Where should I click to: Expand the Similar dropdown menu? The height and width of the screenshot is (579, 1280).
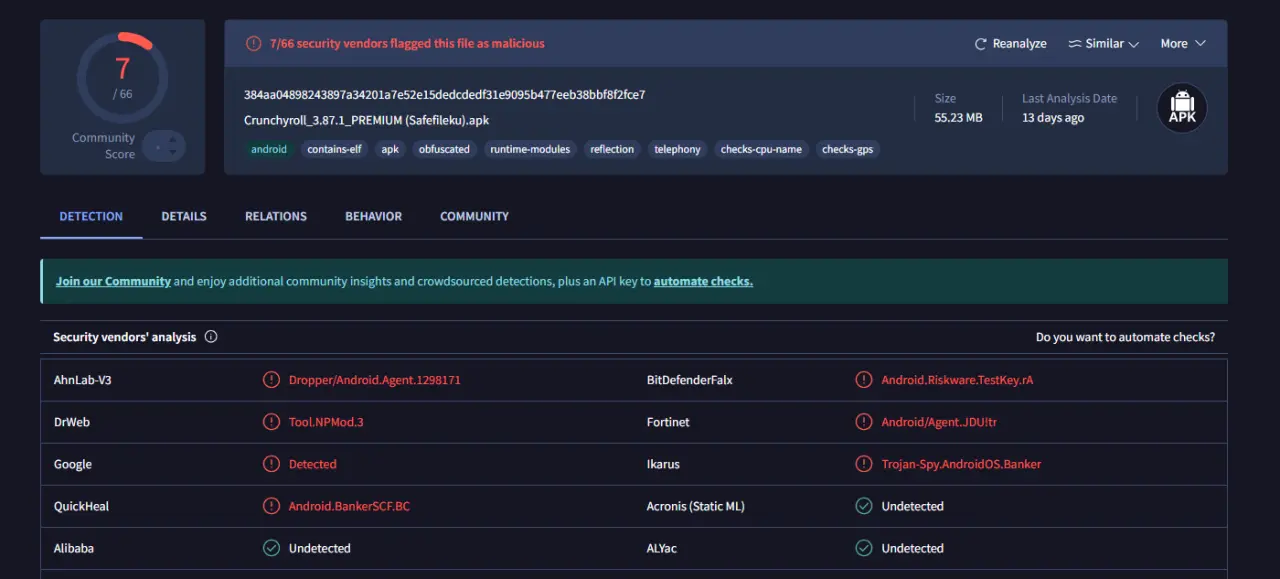(x=1104, y=44)
